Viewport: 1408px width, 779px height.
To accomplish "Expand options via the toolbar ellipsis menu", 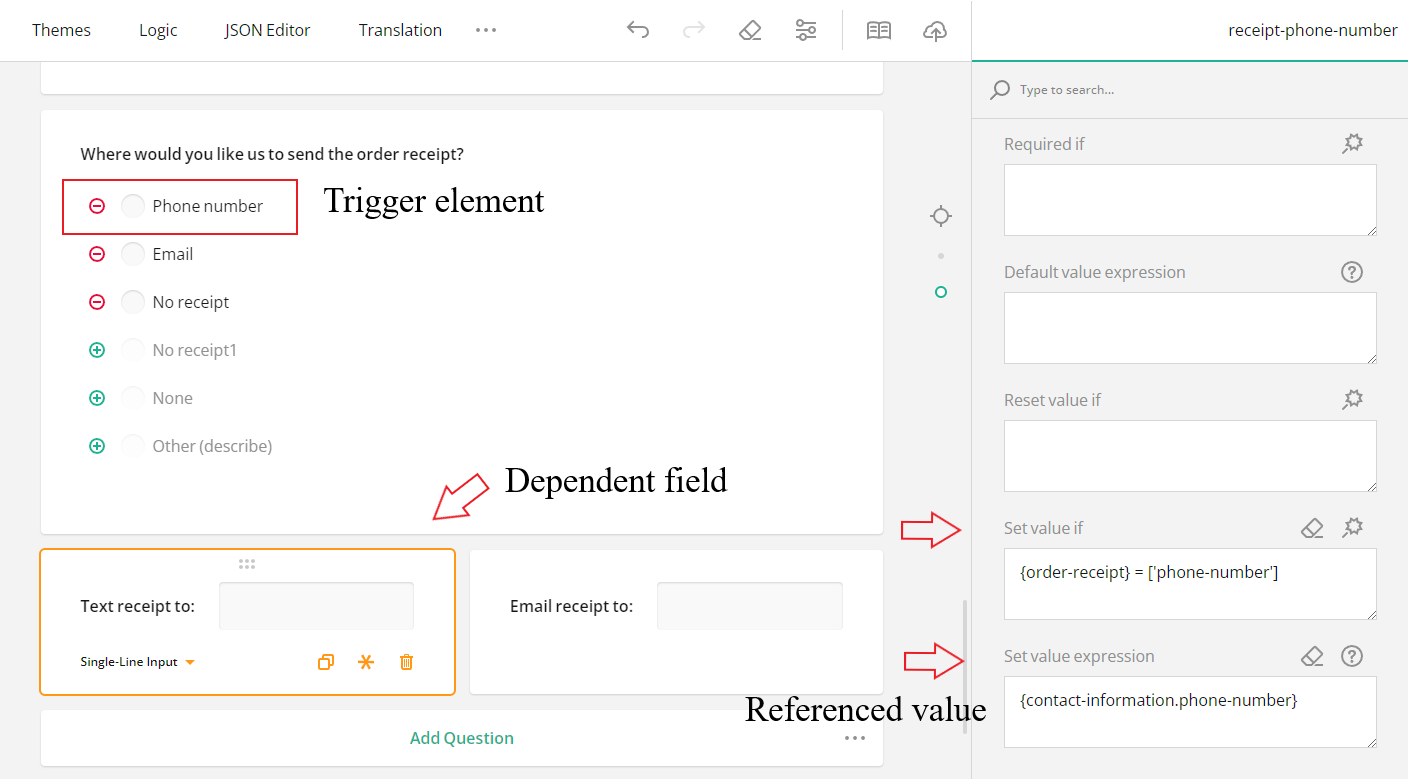I will click(x=486, y=30).
